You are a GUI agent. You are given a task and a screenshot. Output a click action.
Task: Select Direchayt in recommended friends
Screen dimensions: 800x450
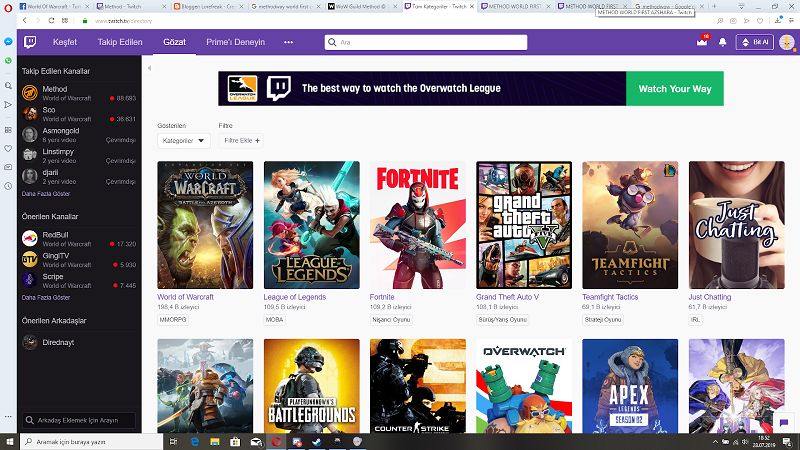point(79,342)
